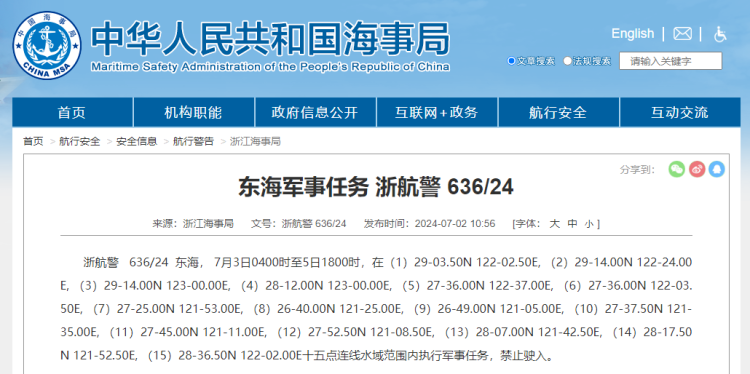Open the 航行安全 navigation menu
This screenshot has width=750, height=374.
558,112
